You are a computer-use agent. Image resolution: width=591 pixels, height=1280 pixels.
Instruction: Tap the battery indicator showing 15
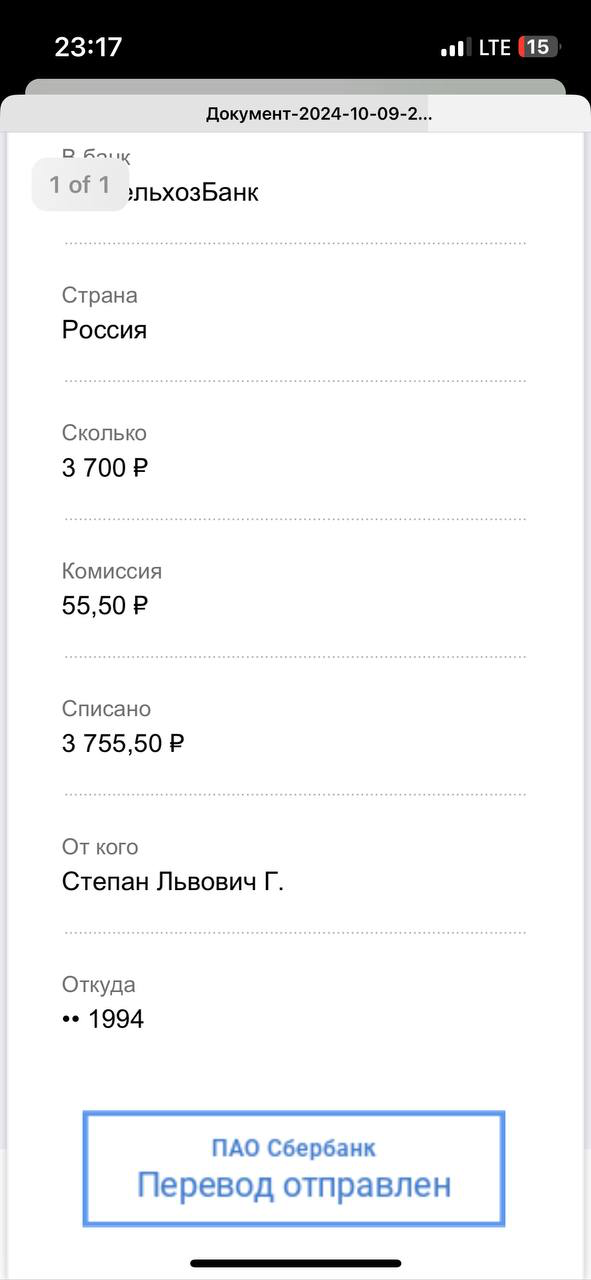click(x=539, y=47)
